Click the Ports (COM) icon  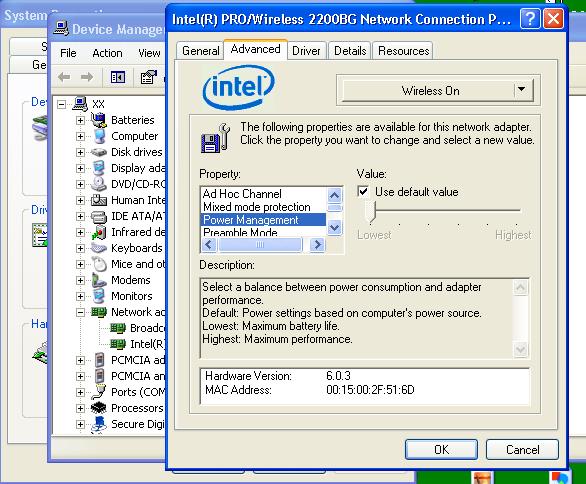tap(99, 392)
